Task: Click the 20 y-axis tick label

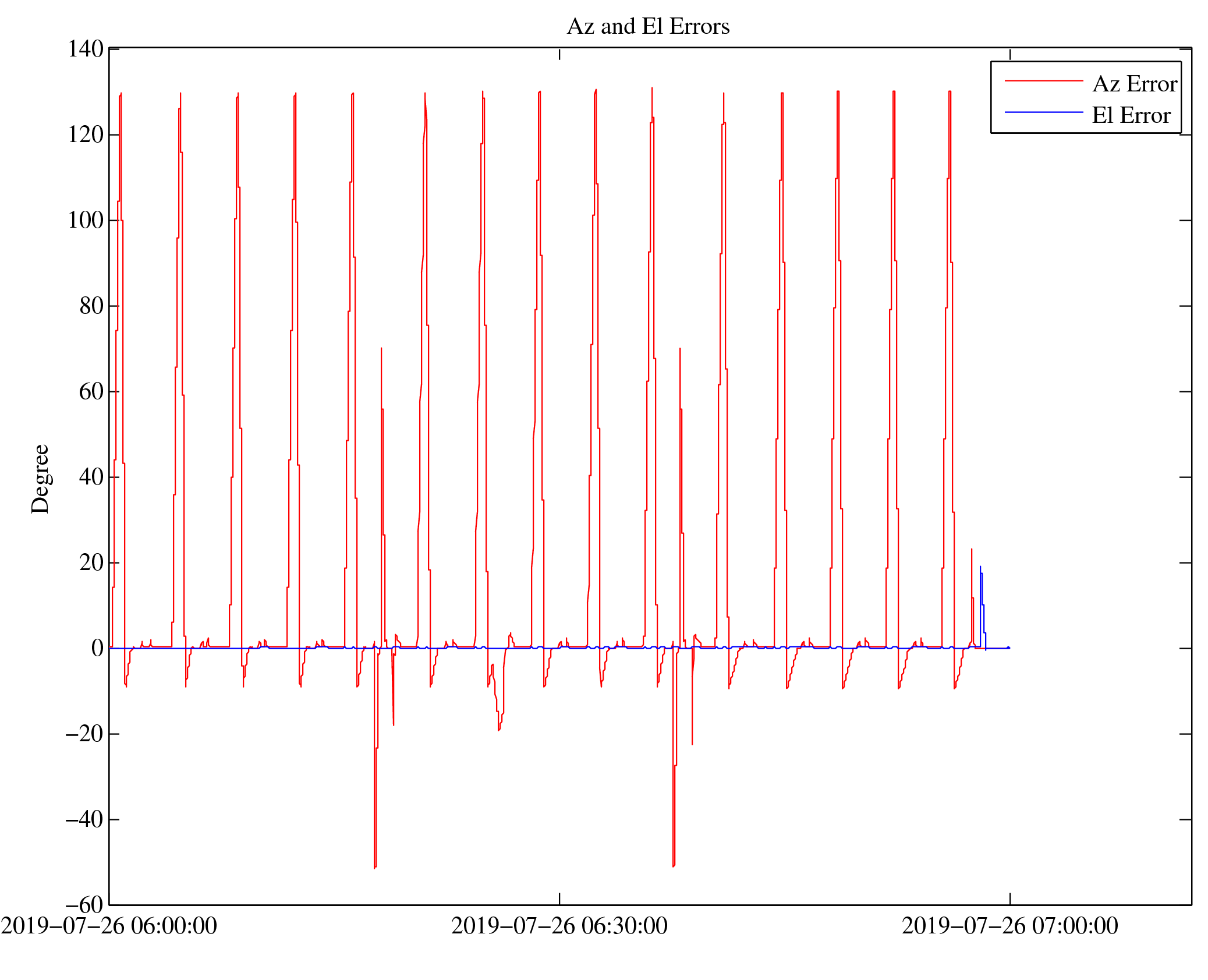Action: coord(91,562)
